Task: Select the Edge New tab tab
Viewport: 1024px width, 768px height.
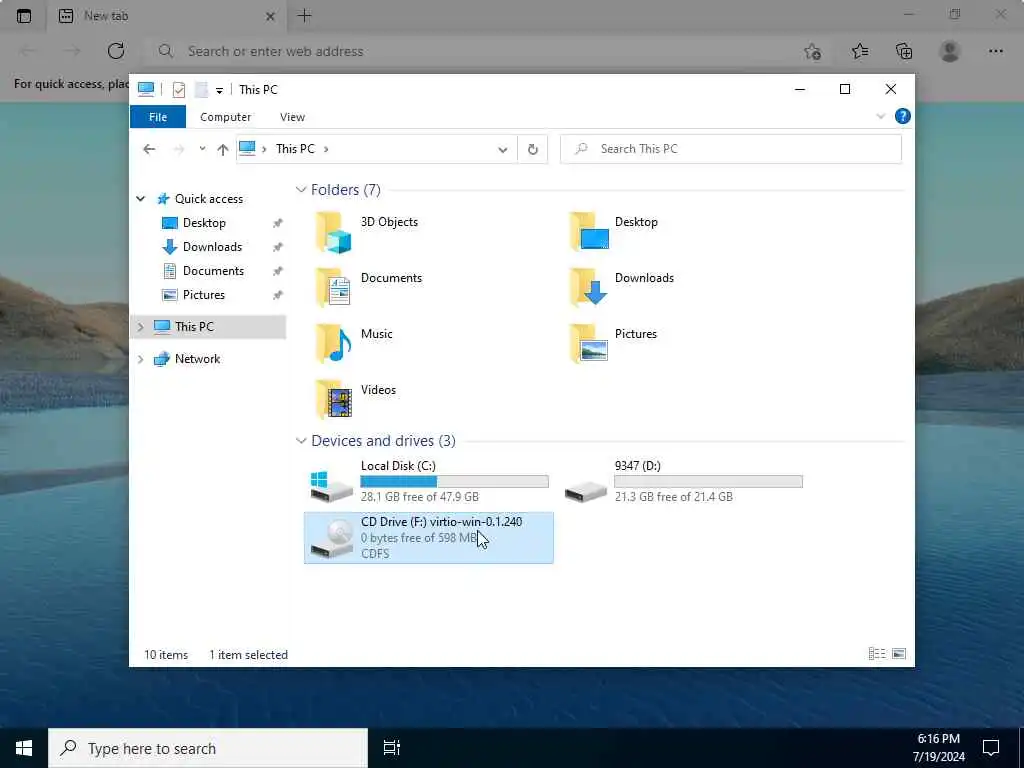Action: point(167,16)
